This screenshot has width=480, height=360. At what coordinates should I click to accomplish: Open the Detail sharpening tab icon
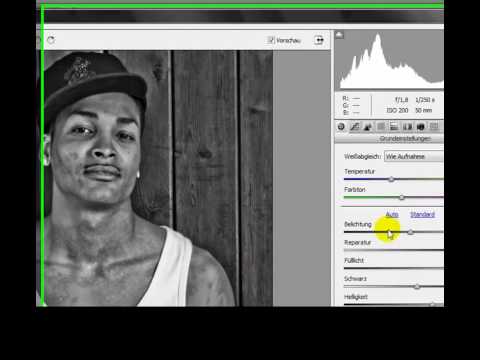[368, 127]
